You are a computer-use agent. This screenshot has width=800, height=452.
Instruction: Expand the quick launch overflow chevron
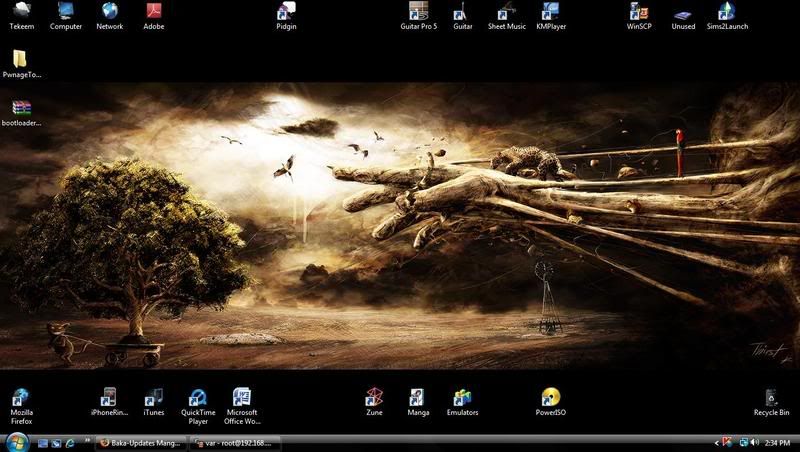point(87,440)
